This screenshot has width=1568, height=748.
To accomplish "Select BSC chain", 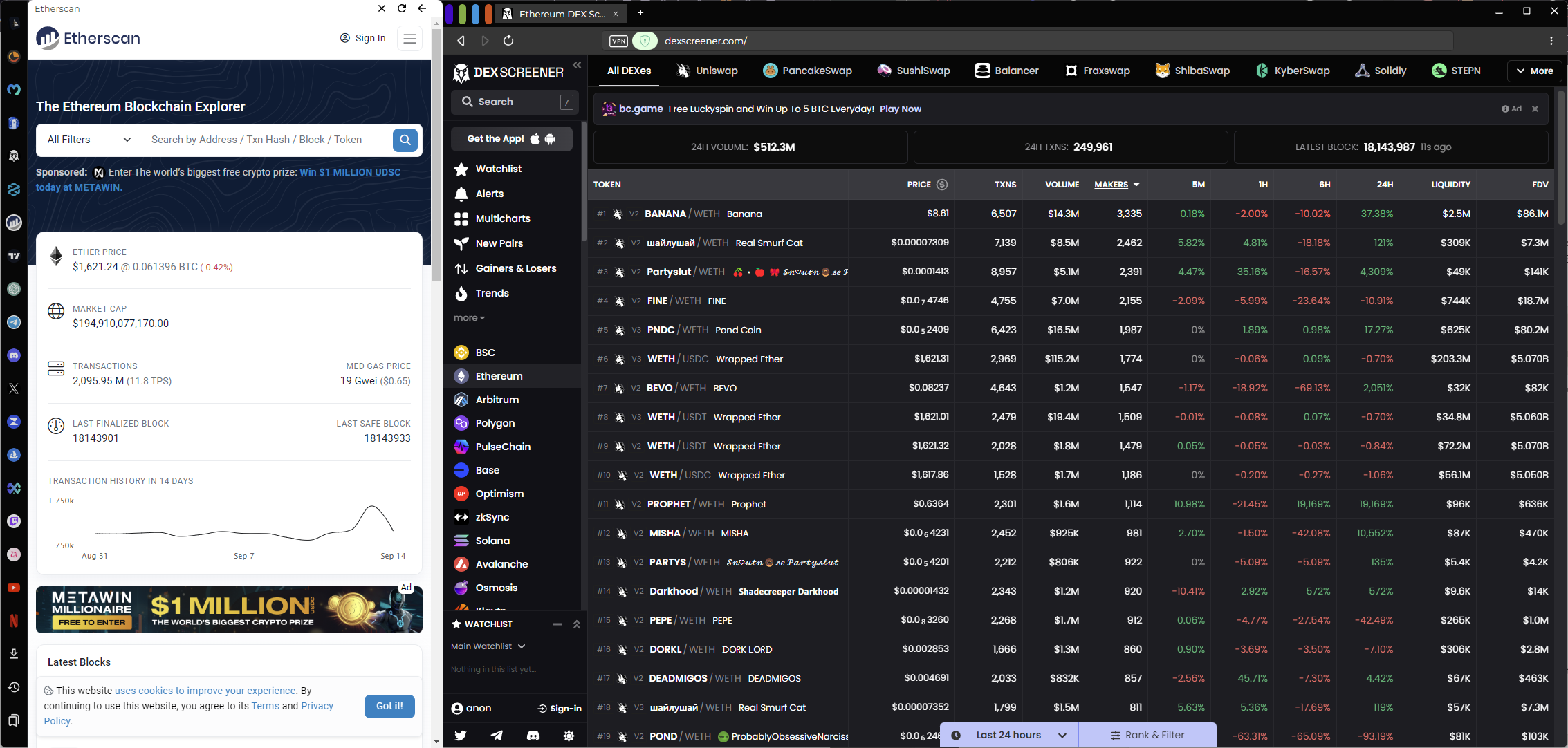I will coord(485,353).
